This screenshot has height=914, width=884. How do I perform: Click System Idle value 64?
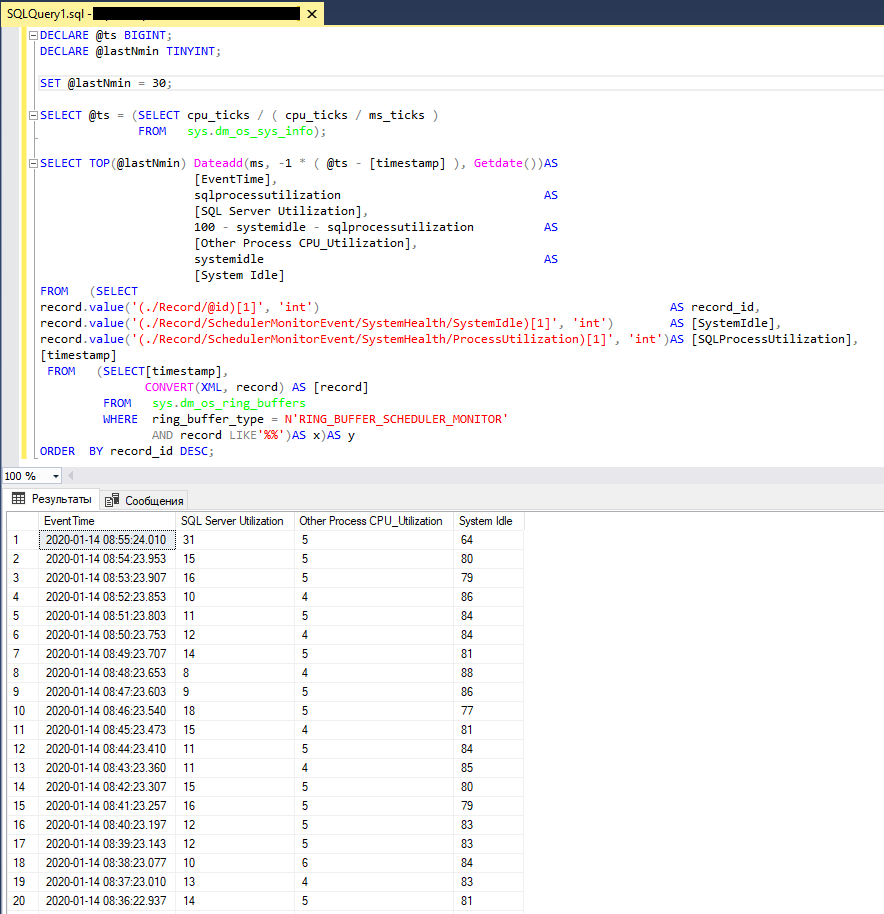click(488, 540)
